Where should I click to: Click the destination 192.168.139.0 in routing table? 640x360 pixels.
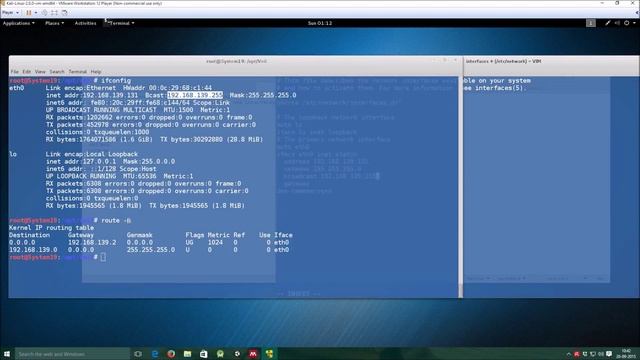pyautogui.click(x=33, y=250)
